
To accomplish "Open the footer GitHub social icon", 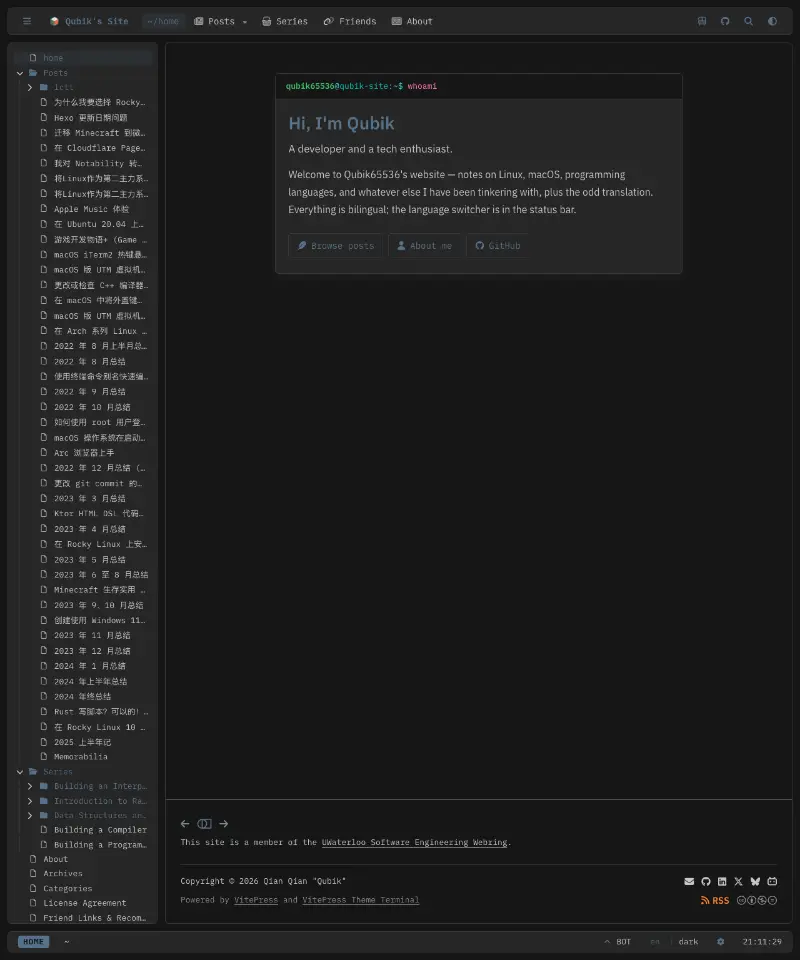I will 706,882.
